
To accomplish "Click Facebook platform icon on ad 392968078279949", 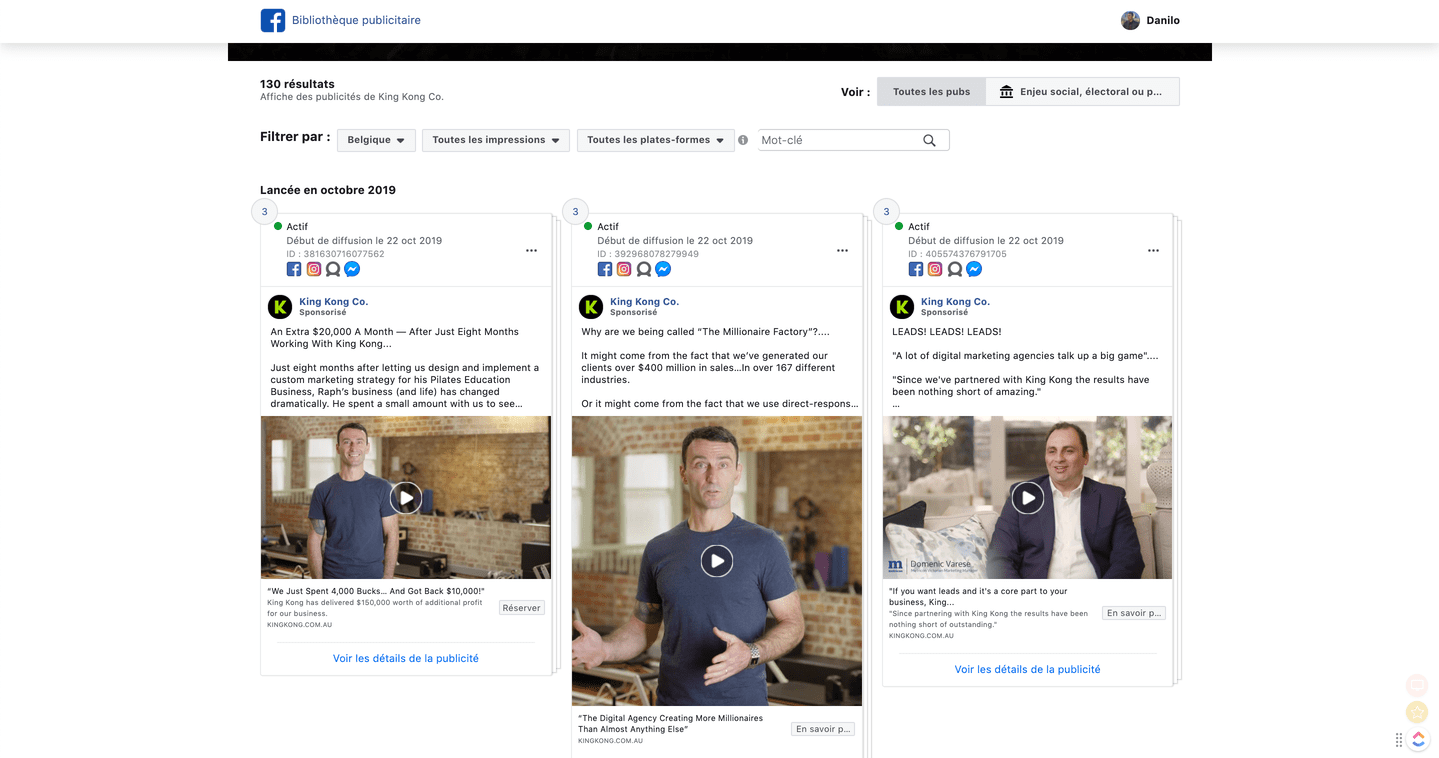I will click(x=605, y=269).
